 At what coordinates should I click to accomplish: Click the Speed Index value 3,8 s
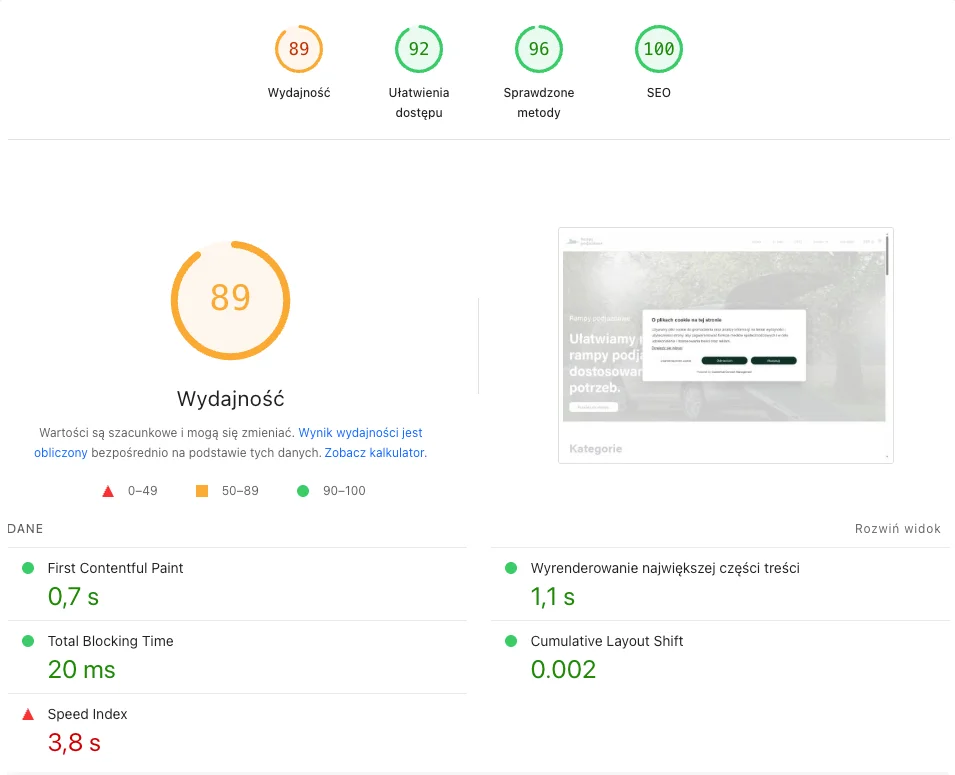click(74, 743)
